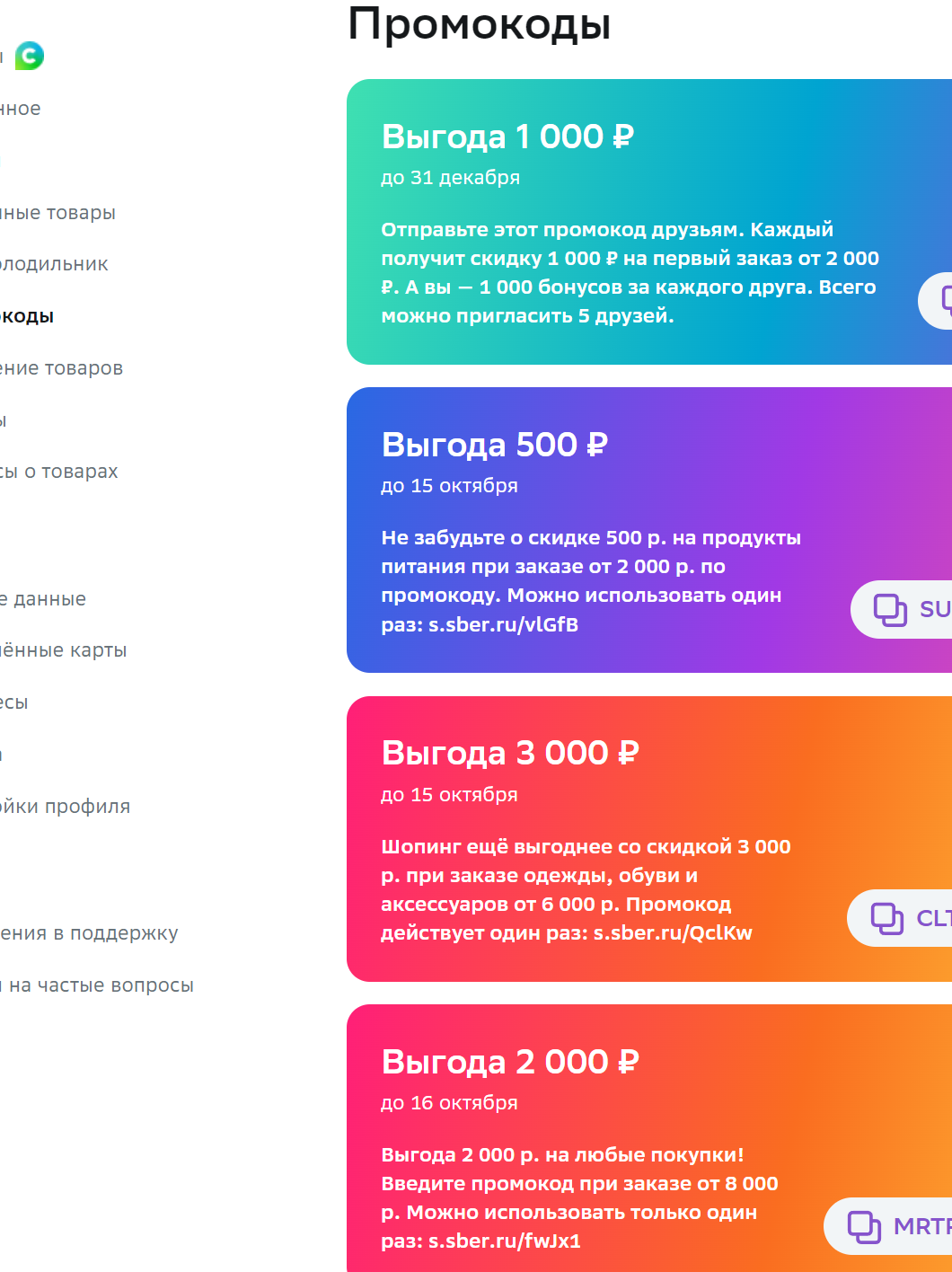Open ённые карты sidebar item

point(63,650)
